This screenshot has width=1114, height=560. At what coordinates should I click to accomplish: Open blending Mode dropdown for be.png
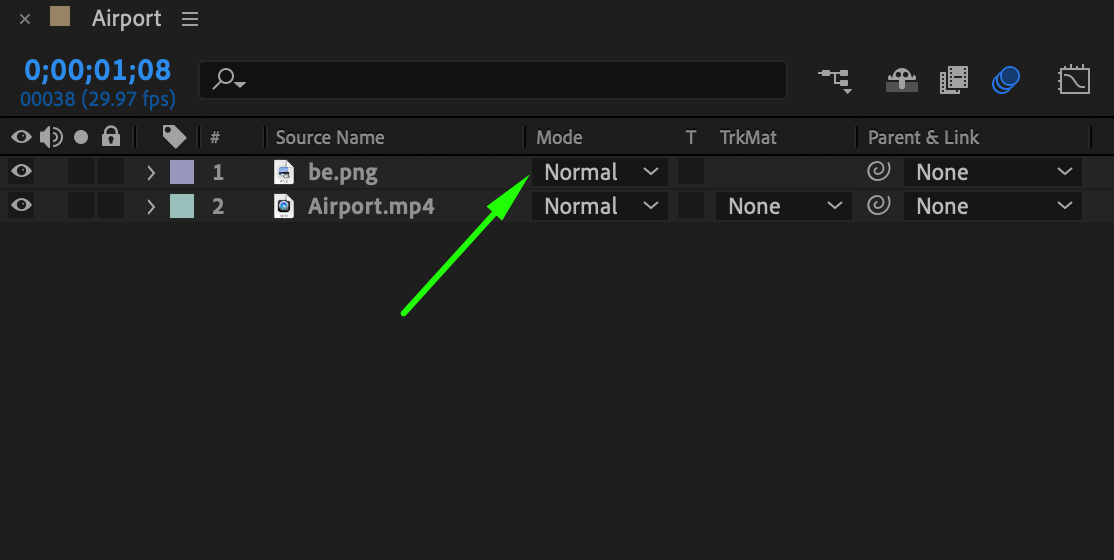[x=600, y=172]
